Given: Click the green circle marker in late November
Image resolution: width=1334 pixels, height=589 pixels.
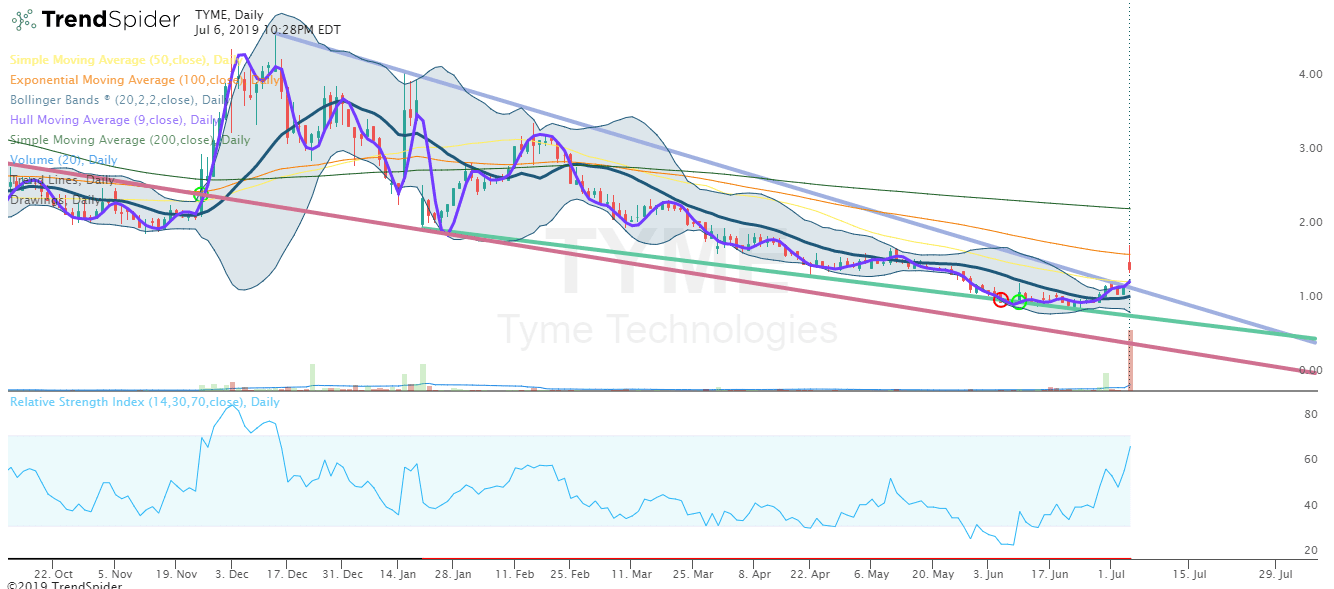Looking at the screenshot, I should coord(200,193).
